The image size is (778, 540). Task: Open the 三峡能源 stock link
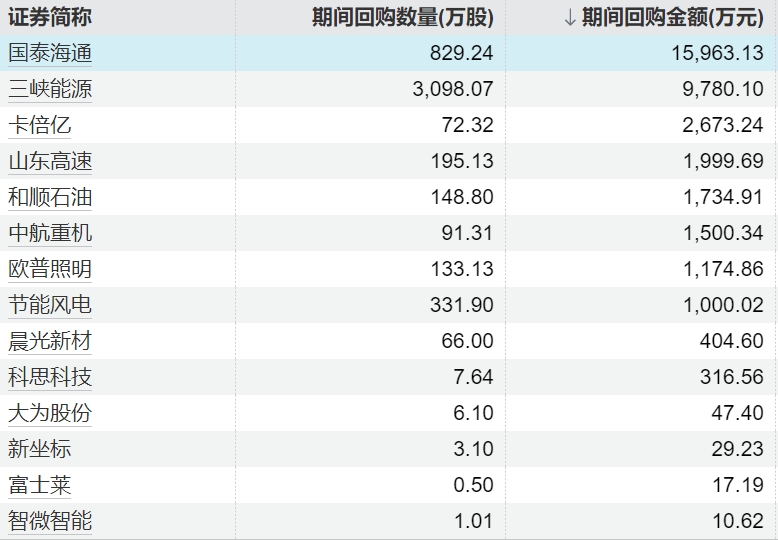[x=50, y=90]
